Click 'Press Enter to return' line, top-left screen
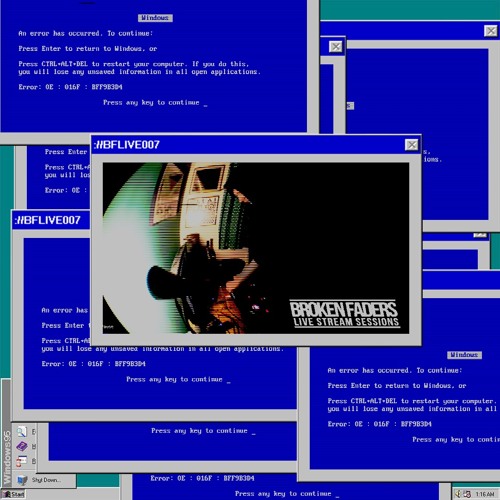500x500 pixels. 88,49
